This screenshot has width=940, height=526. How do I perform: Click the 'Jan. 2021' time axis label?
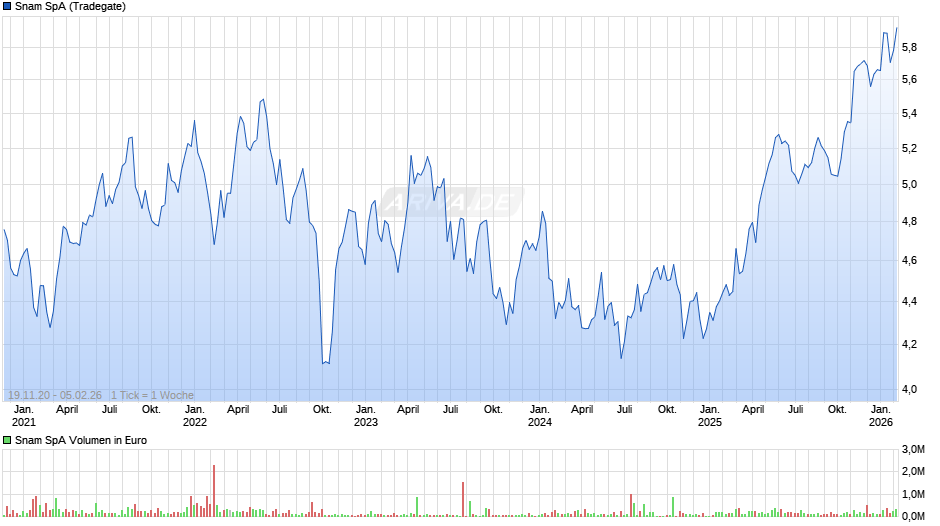(x=23, y=416)
